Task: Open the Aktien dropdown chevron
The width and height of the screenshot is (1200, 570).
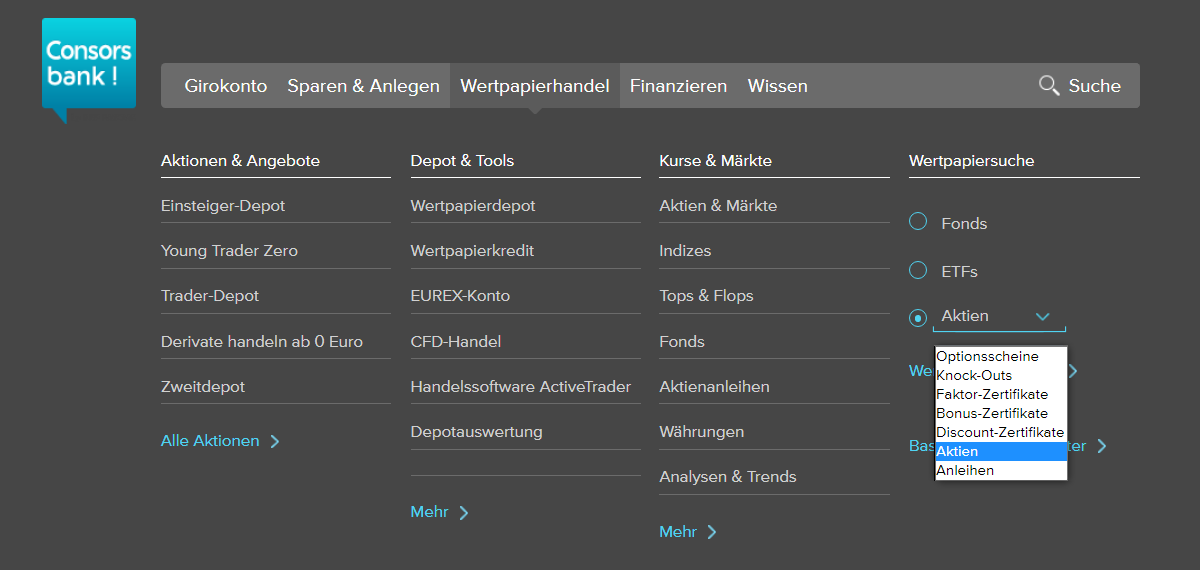Action: coord(1043,317)
